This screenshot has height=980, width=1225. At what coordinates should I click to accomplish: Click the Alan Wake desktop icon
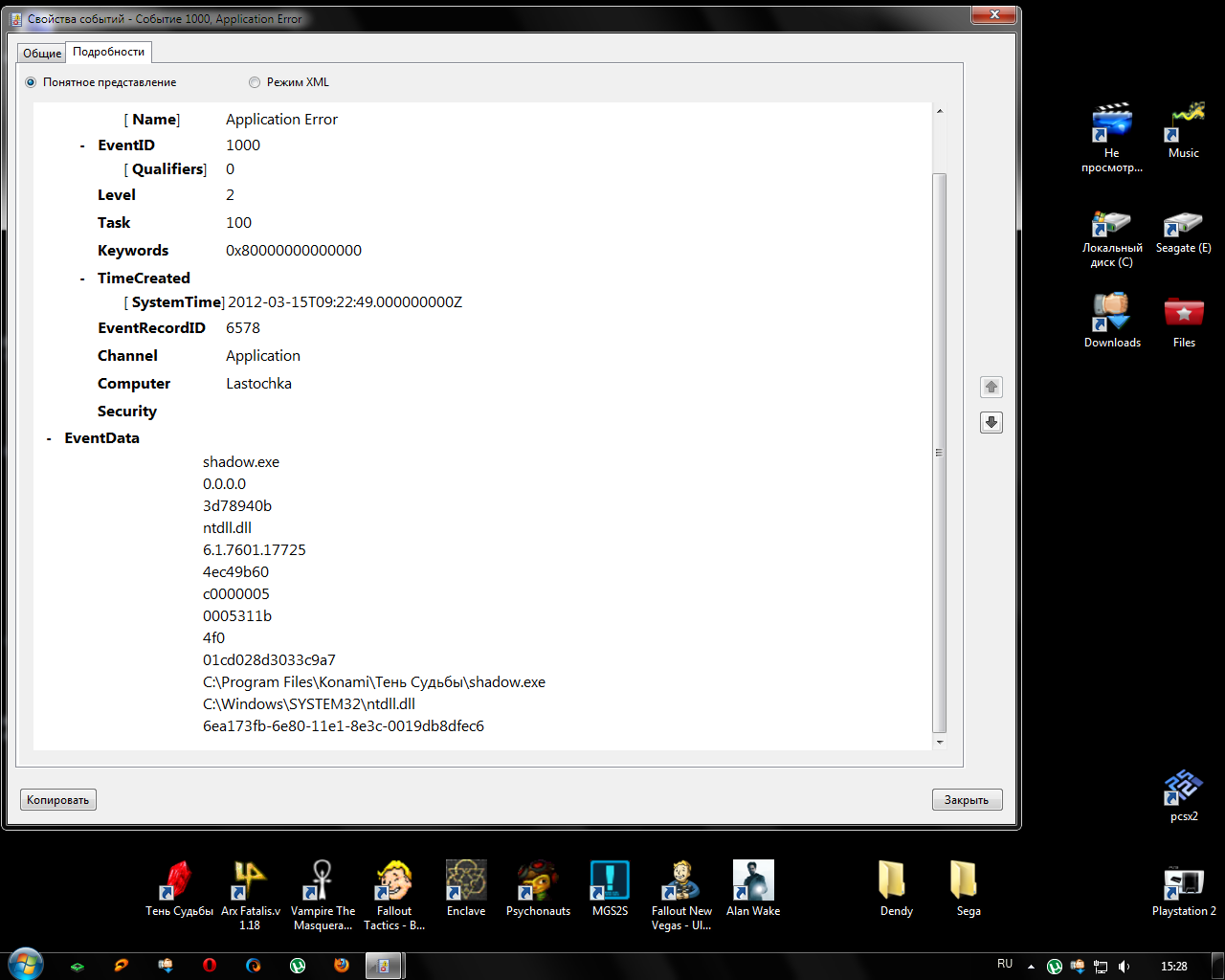point(753,888)
